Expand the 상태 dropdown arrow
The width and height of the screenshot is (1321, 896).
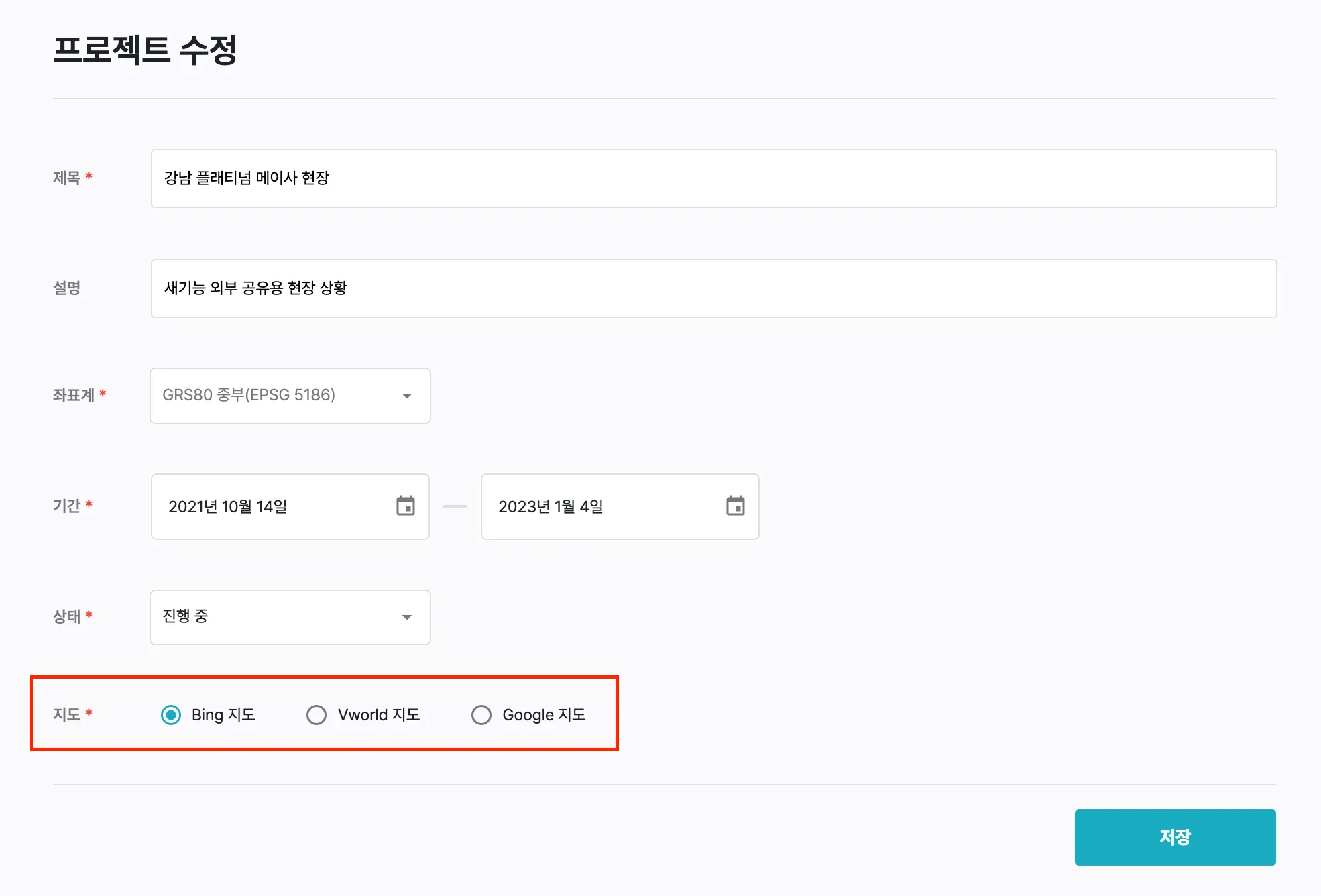click(x=407, y=617)
